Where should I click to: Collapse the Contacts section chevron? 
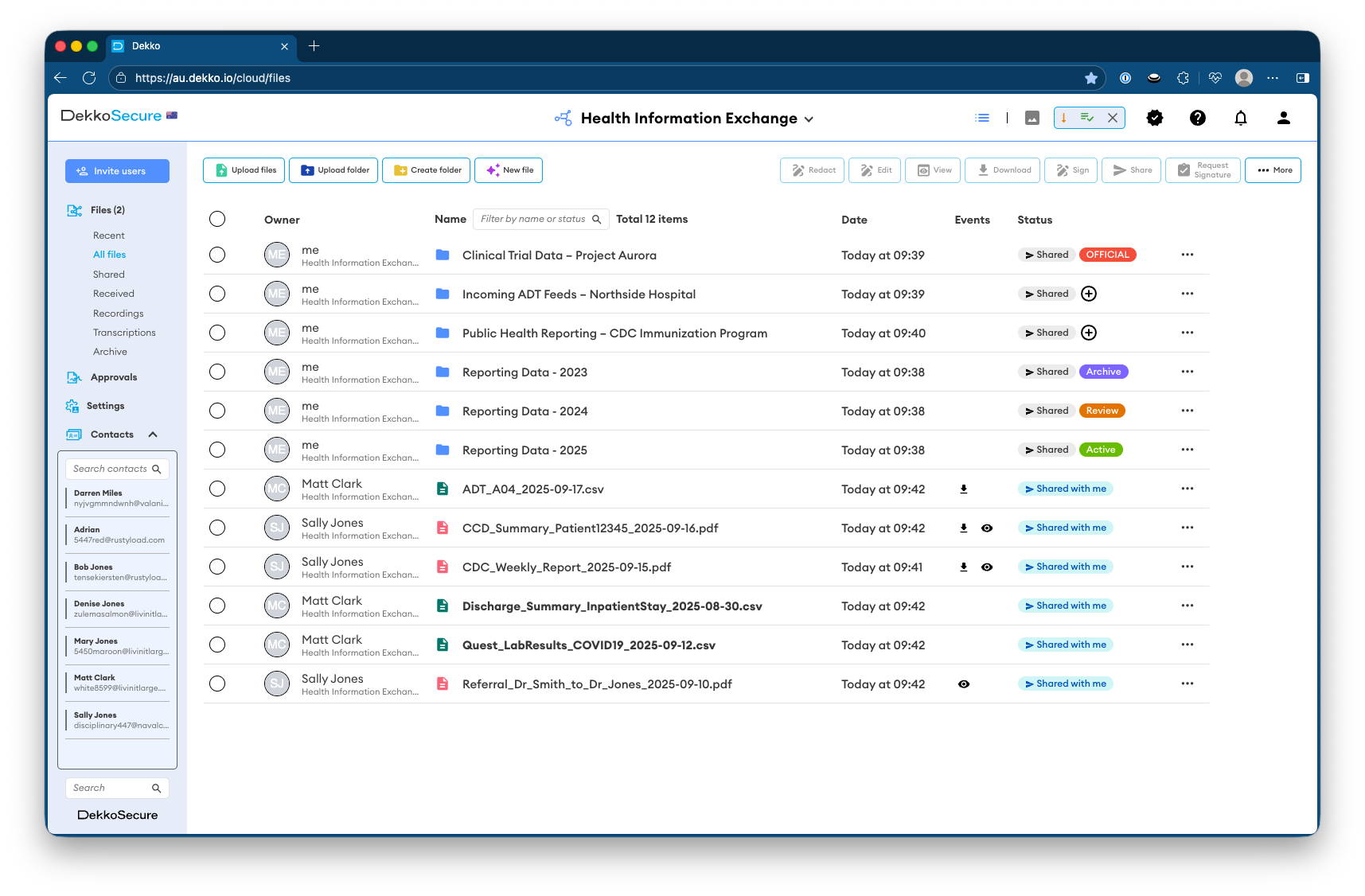click(153, 434)
